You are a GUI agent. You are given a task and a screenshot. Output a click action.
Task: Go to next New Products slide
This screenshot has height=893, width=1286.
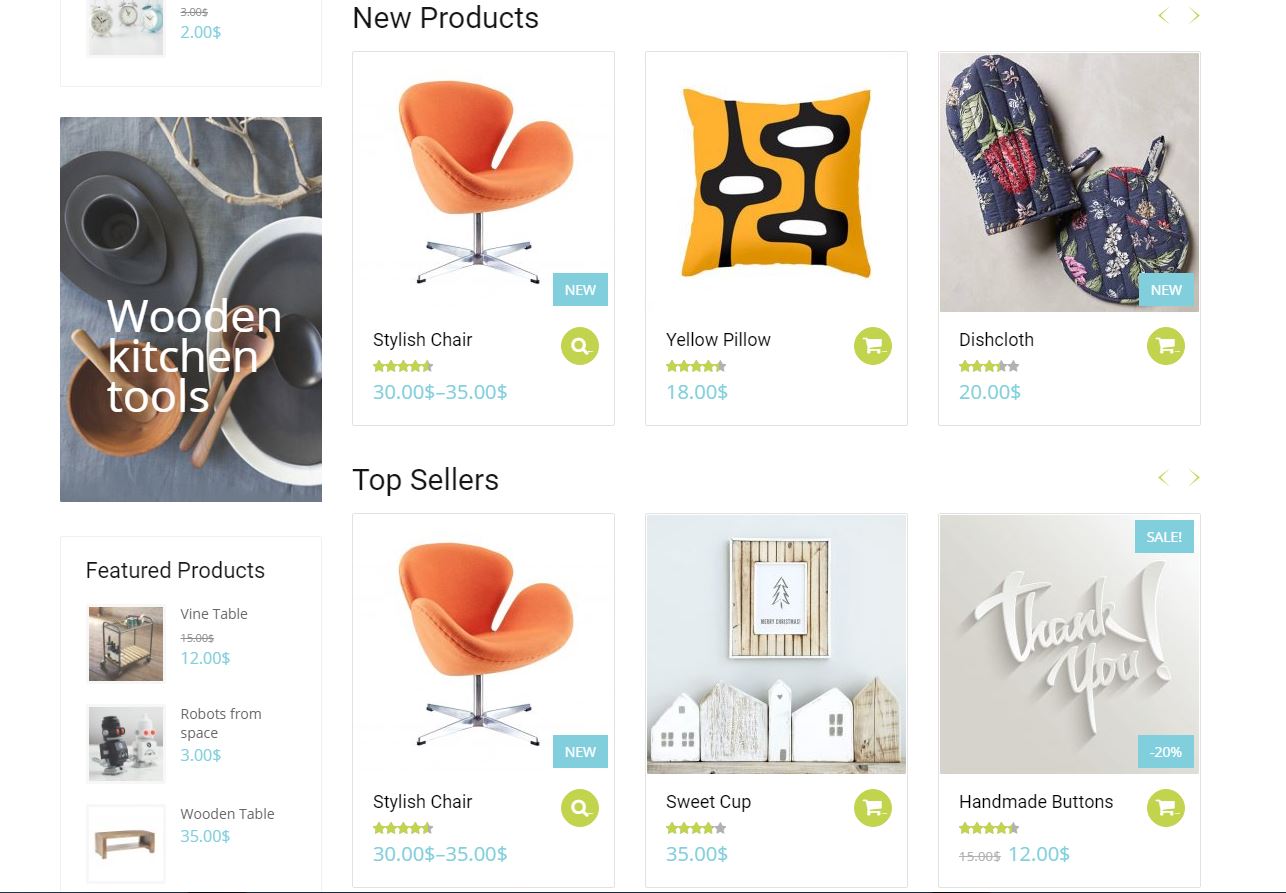tap(1194, 16)
